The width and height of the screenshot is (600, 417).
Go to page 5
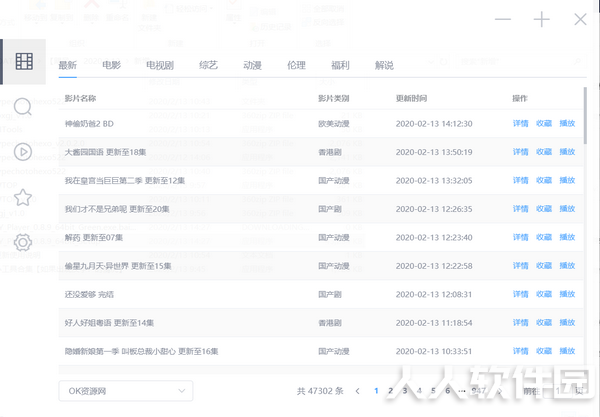433,391
